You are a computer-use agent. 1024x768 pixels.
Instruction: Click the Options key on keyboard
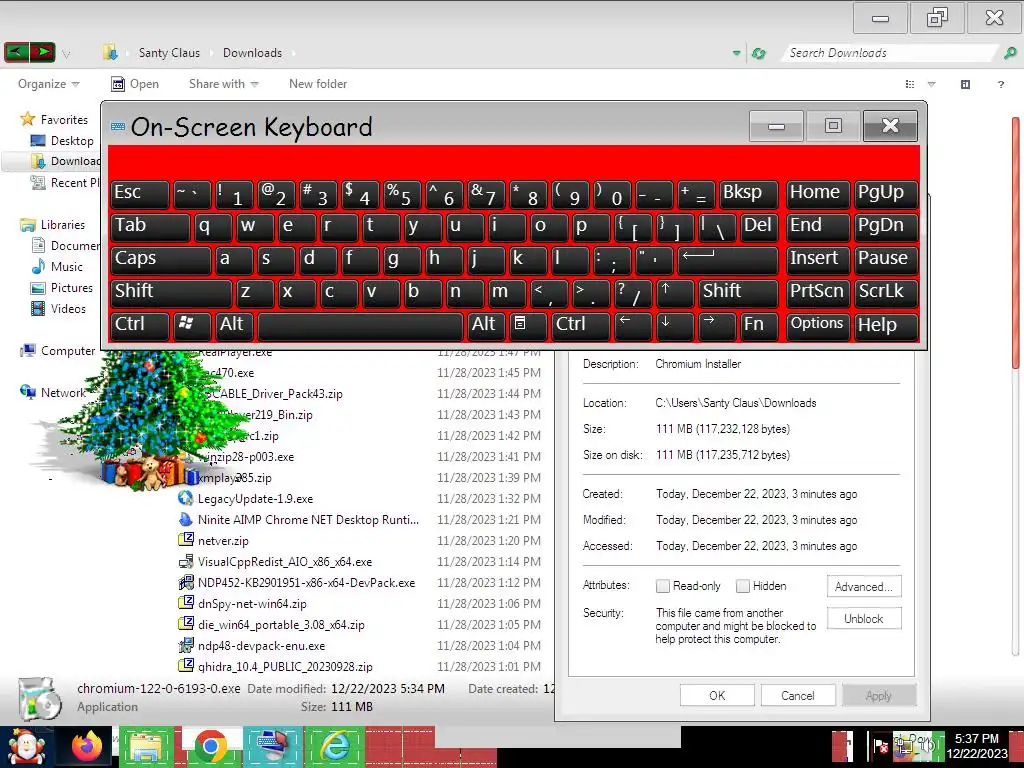[x=818, y=325]
